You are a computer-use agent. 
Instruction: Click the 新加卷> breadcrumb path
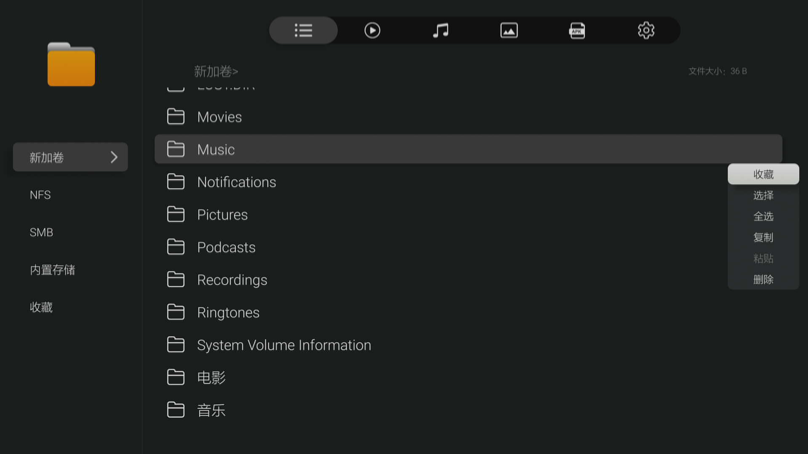[216, 72]
